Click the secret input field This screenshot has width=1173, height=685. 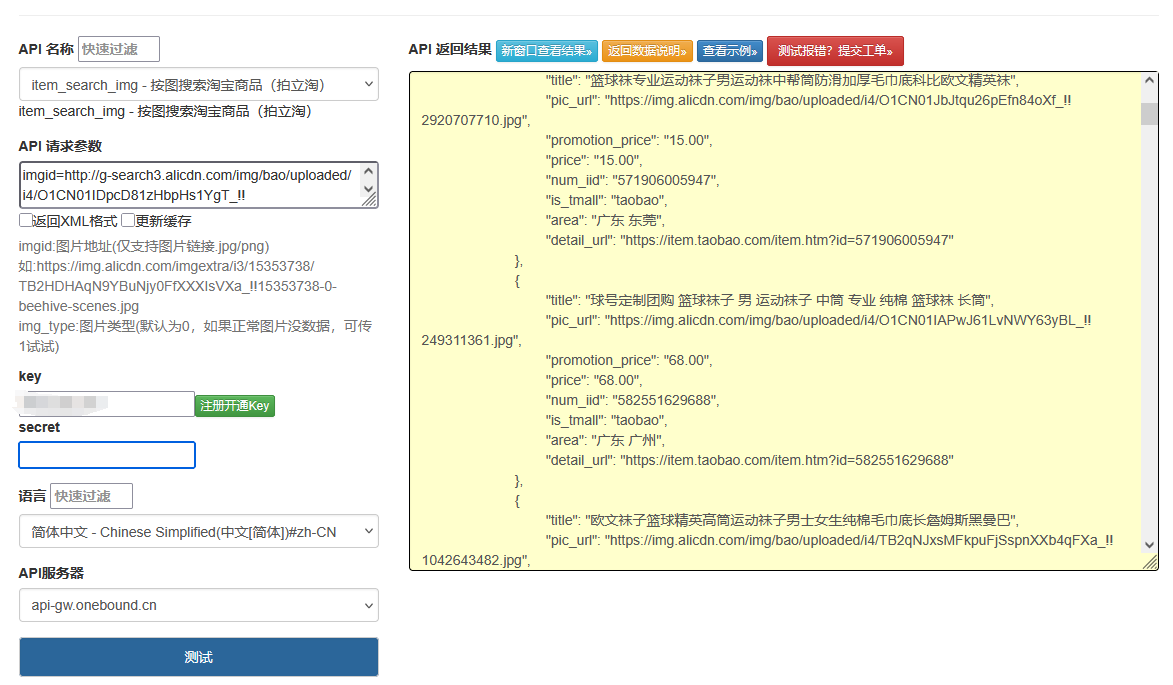(x=107, y=455)
